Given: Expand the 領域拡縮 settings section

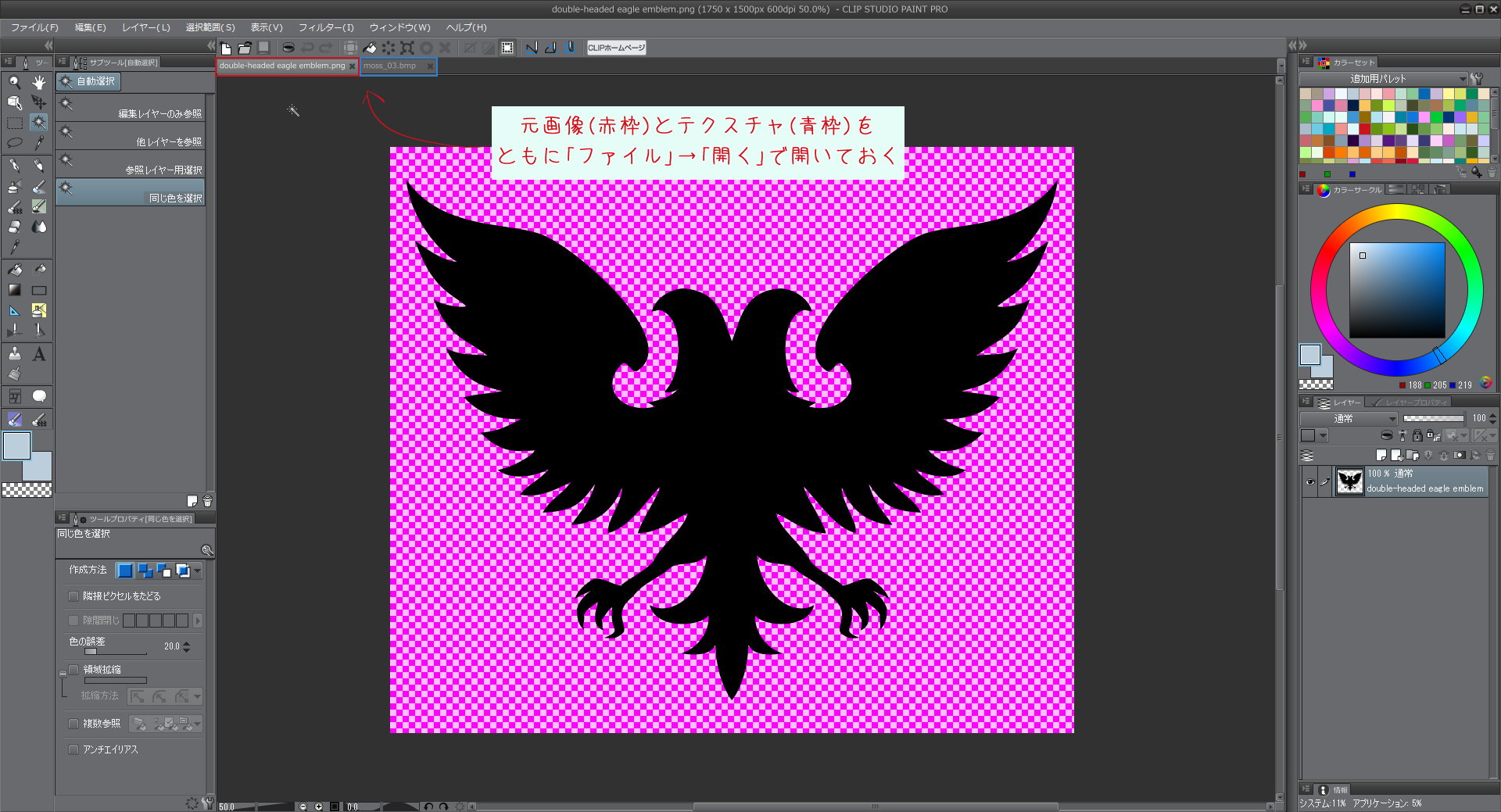Looking at the screenshot, I should coord(63,673).
